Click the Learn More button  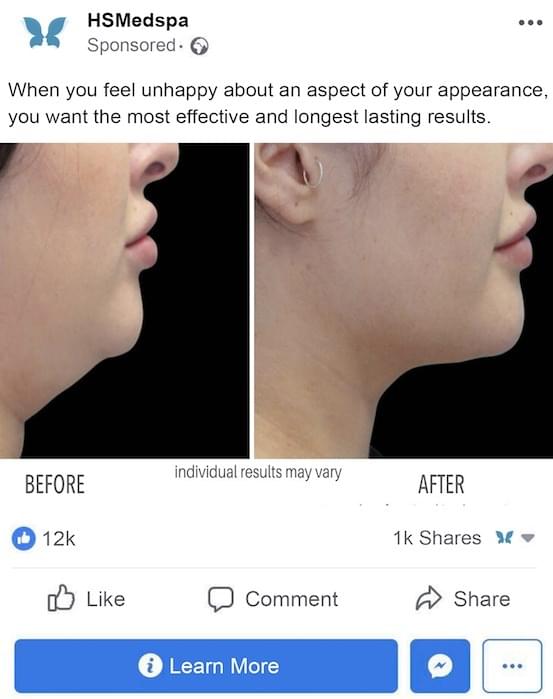[x=206, y=666]
